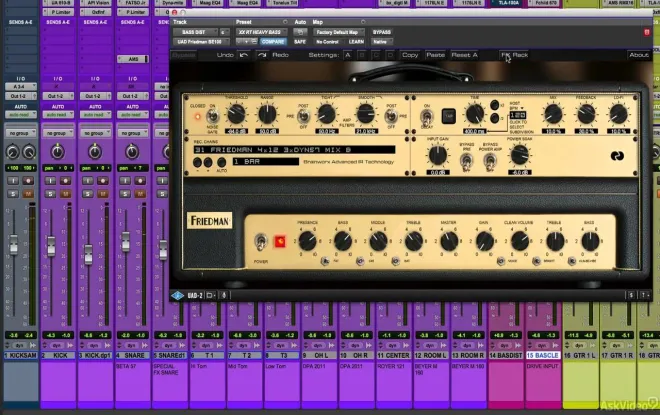
Task: Click the UAD-2 diamond logo icon
Action: [x=178, y=295]
